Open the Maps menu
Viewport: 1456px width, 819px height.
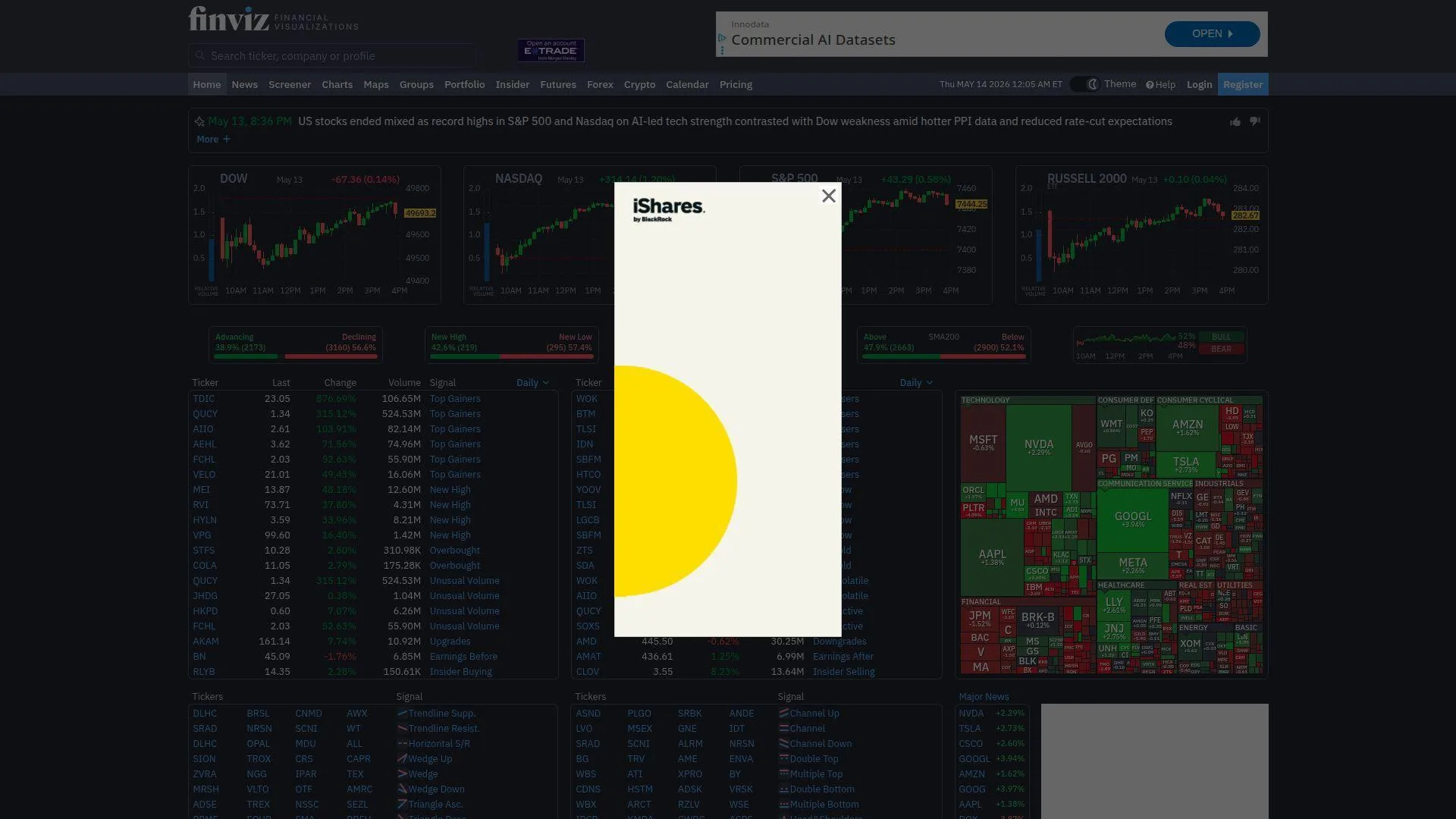click(x=375, y=84)
